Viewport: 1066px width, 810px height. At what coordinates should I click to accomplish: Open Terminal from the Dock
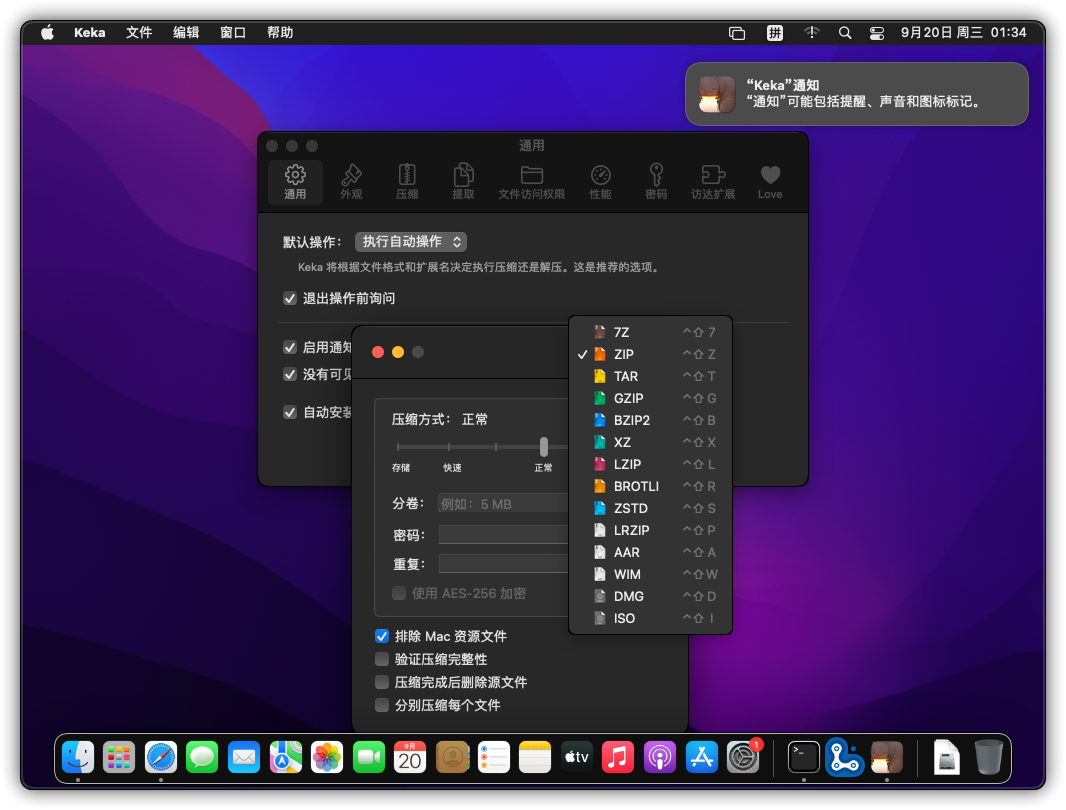coord(804,757)
